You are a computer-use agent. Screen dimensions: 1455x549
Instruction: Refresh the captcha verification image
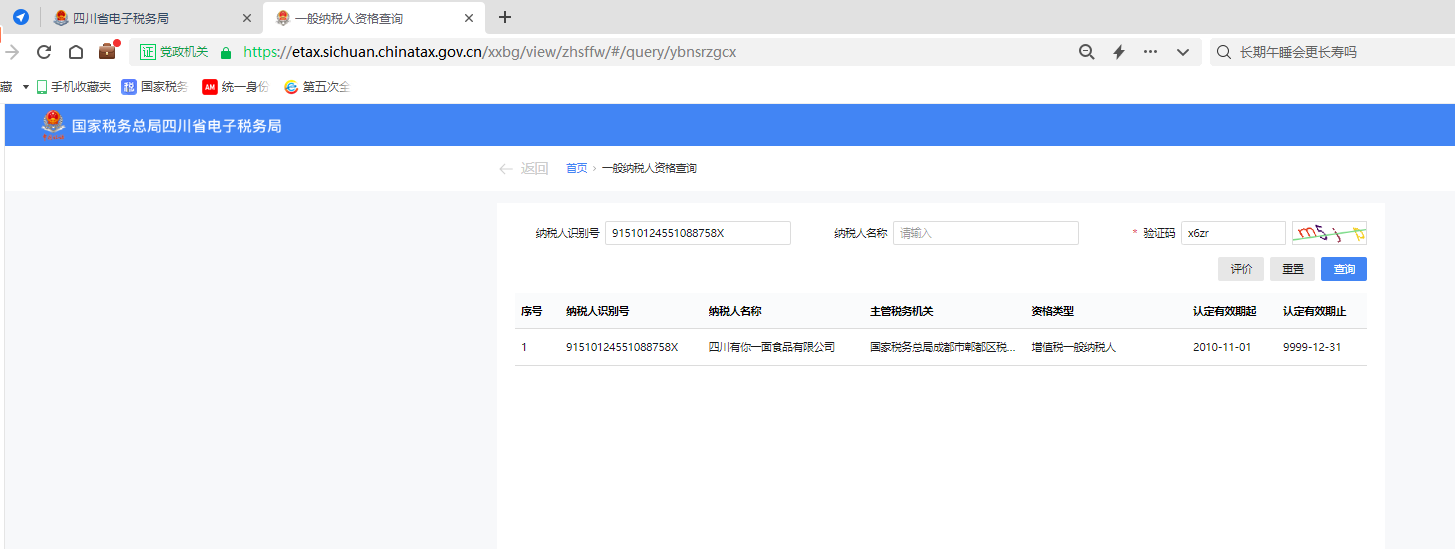coord(1329,233)
